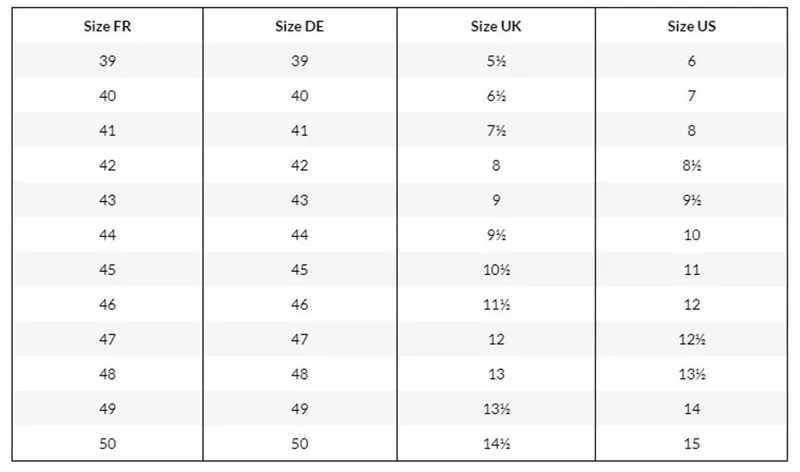Select FR size 48 cell

tap(107, 374)
